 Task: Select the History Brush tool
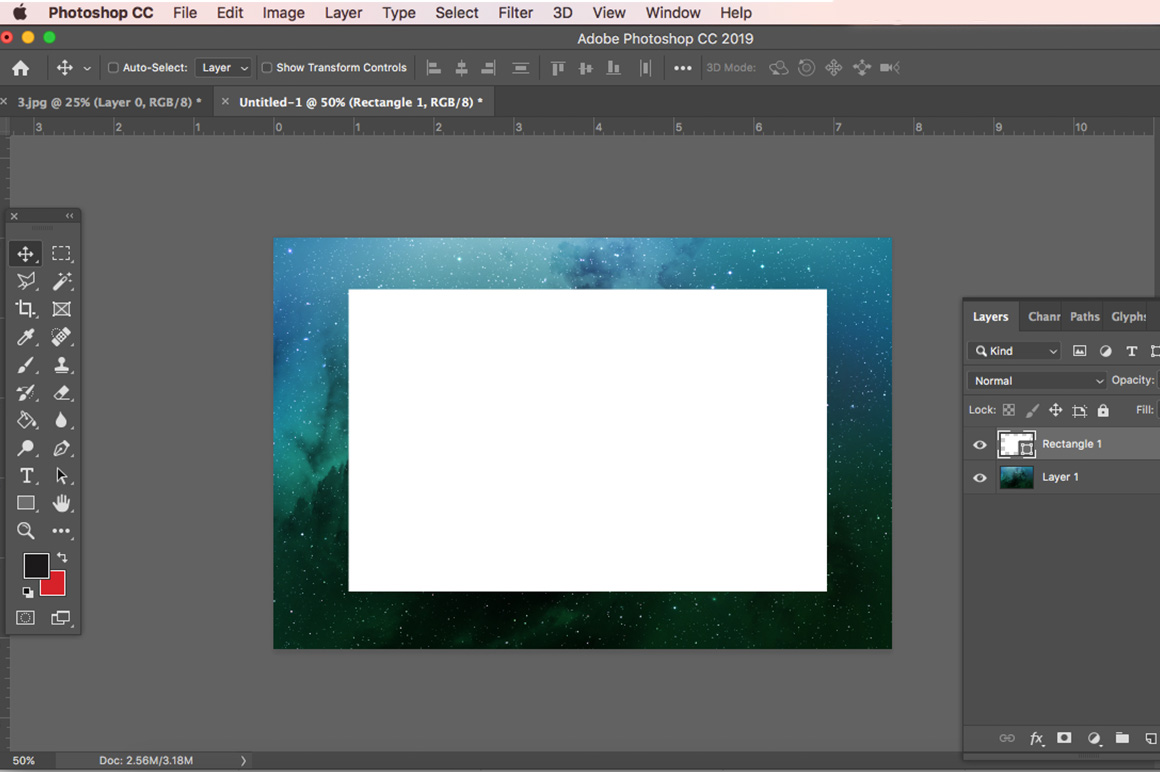pyautogui.click(x=26, y=393)
